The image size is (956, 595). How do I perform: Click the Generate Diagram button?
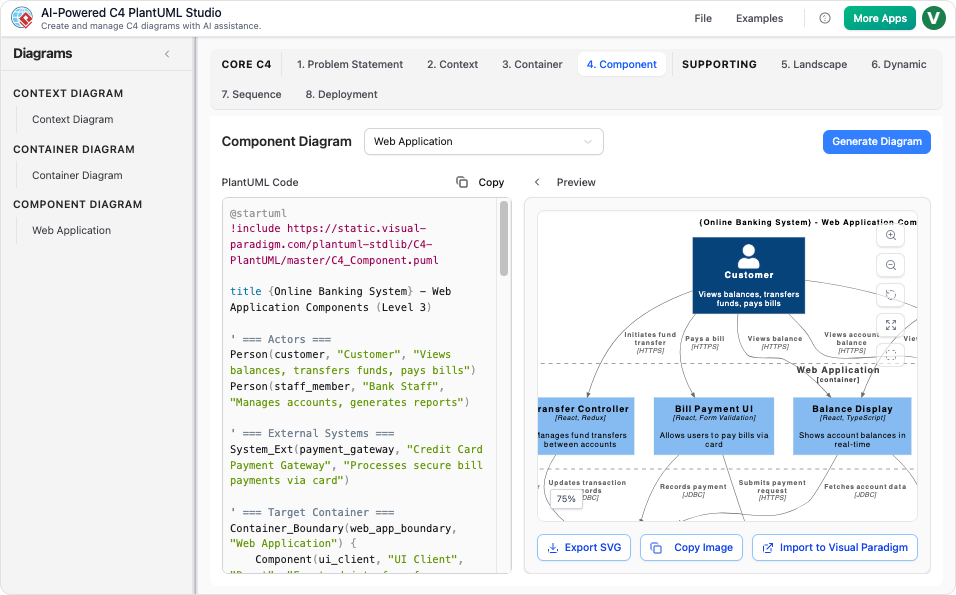tap(877, 141)
